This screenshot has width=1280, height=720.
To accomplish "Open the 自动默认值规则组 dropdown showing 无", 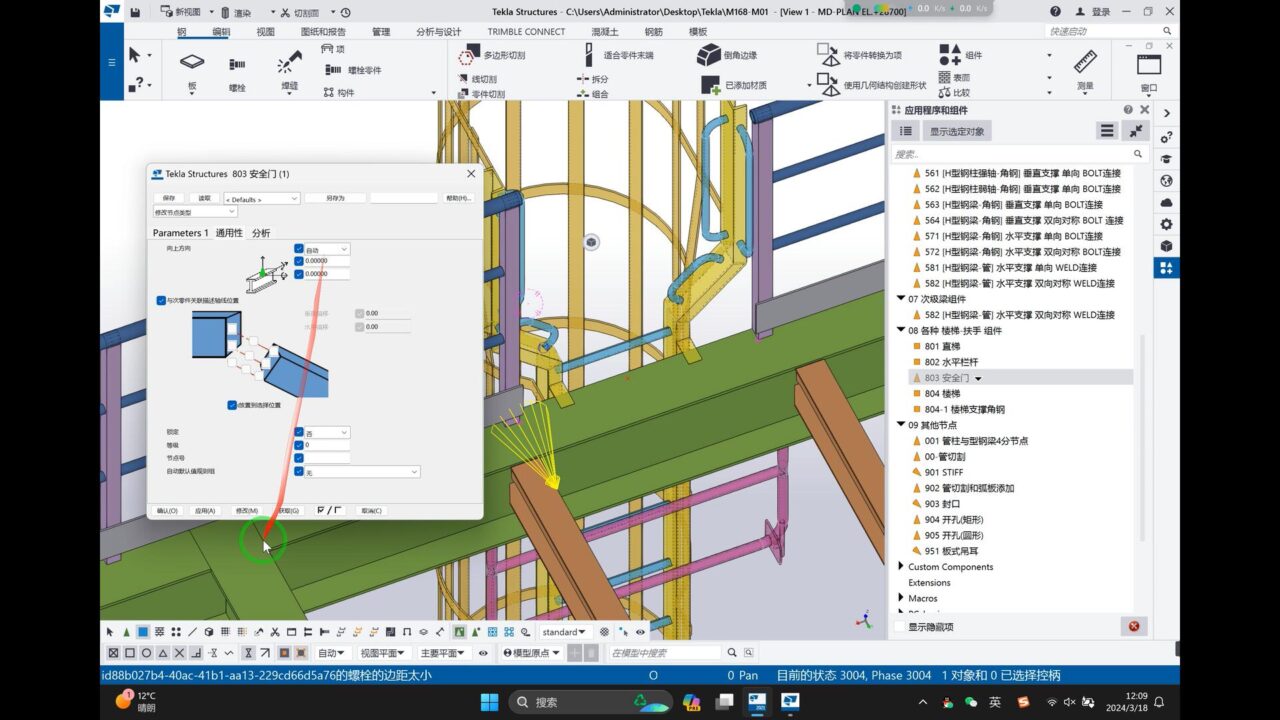I will (x=362, y=471).
